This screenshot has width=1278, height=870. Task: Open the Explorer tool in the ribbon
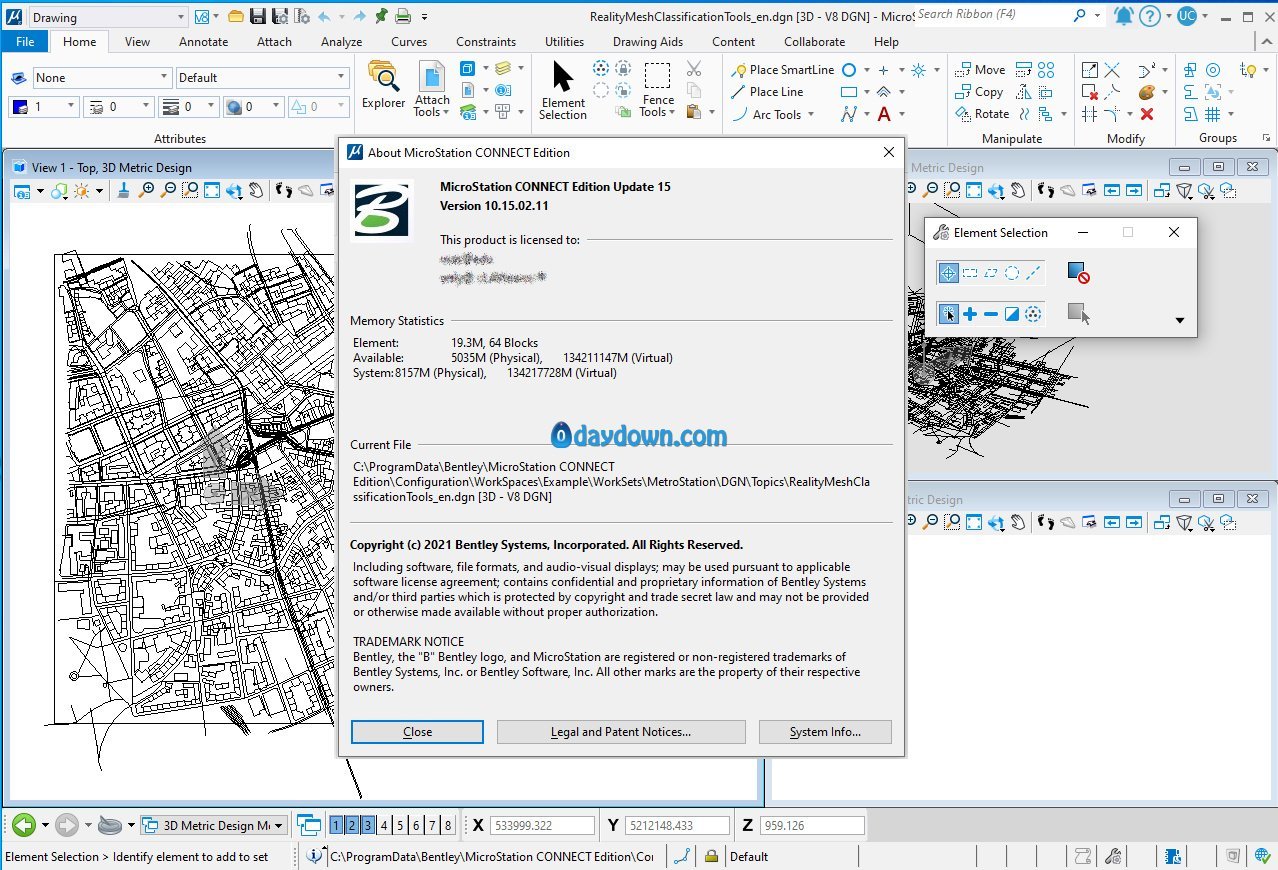(x=383, y=84)
